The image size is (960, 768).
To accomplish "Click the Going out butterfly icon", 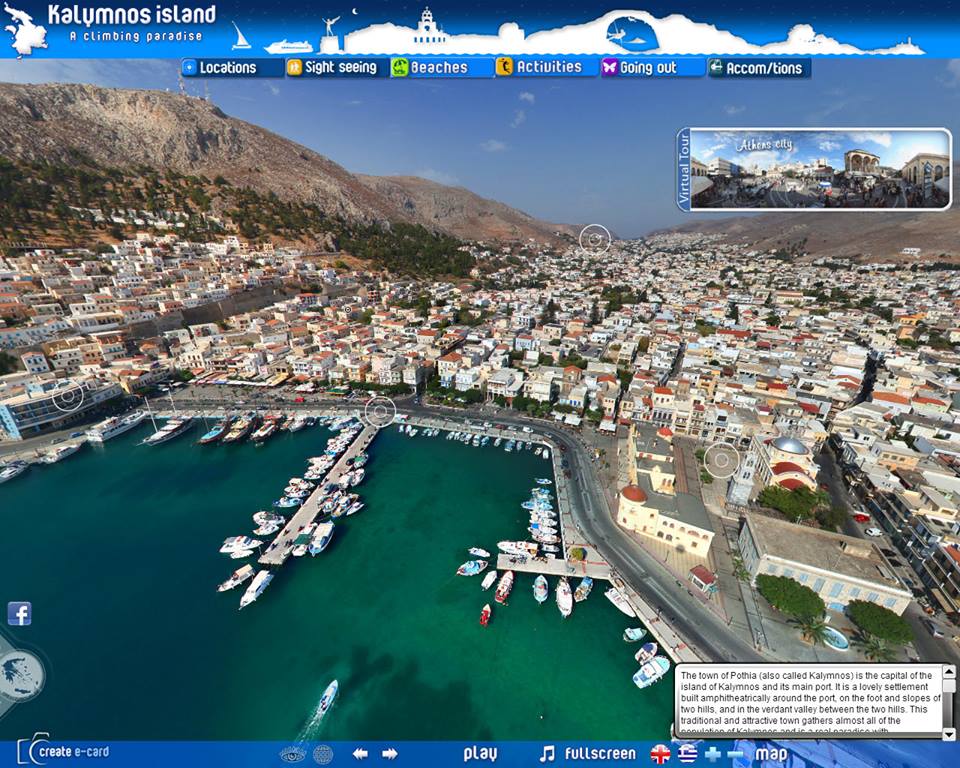I will [609, 67].
